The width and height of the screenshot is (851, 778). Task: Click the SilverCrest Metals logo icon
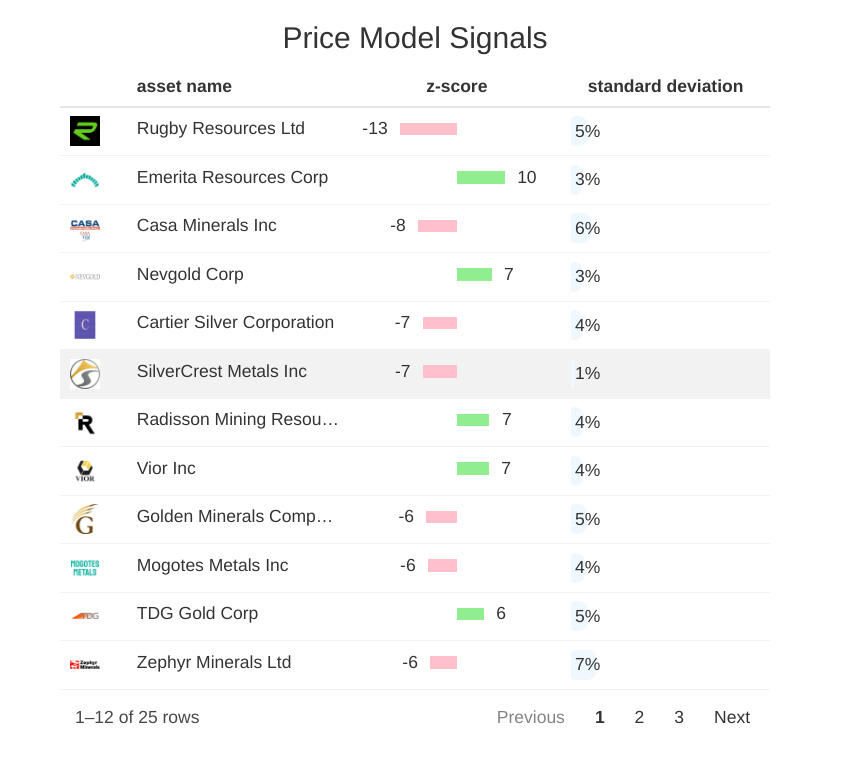pyautogui.click(x=85, y=374)
